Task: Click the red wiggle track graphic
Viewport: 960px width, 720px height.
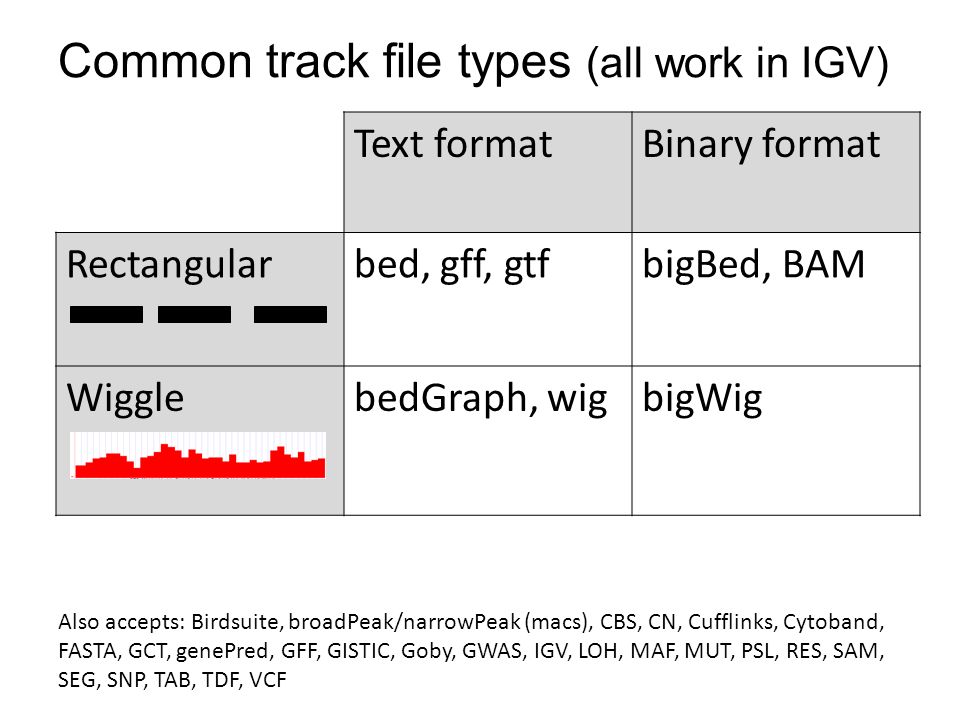Action: pyautogui.click(x=198, y=456)
